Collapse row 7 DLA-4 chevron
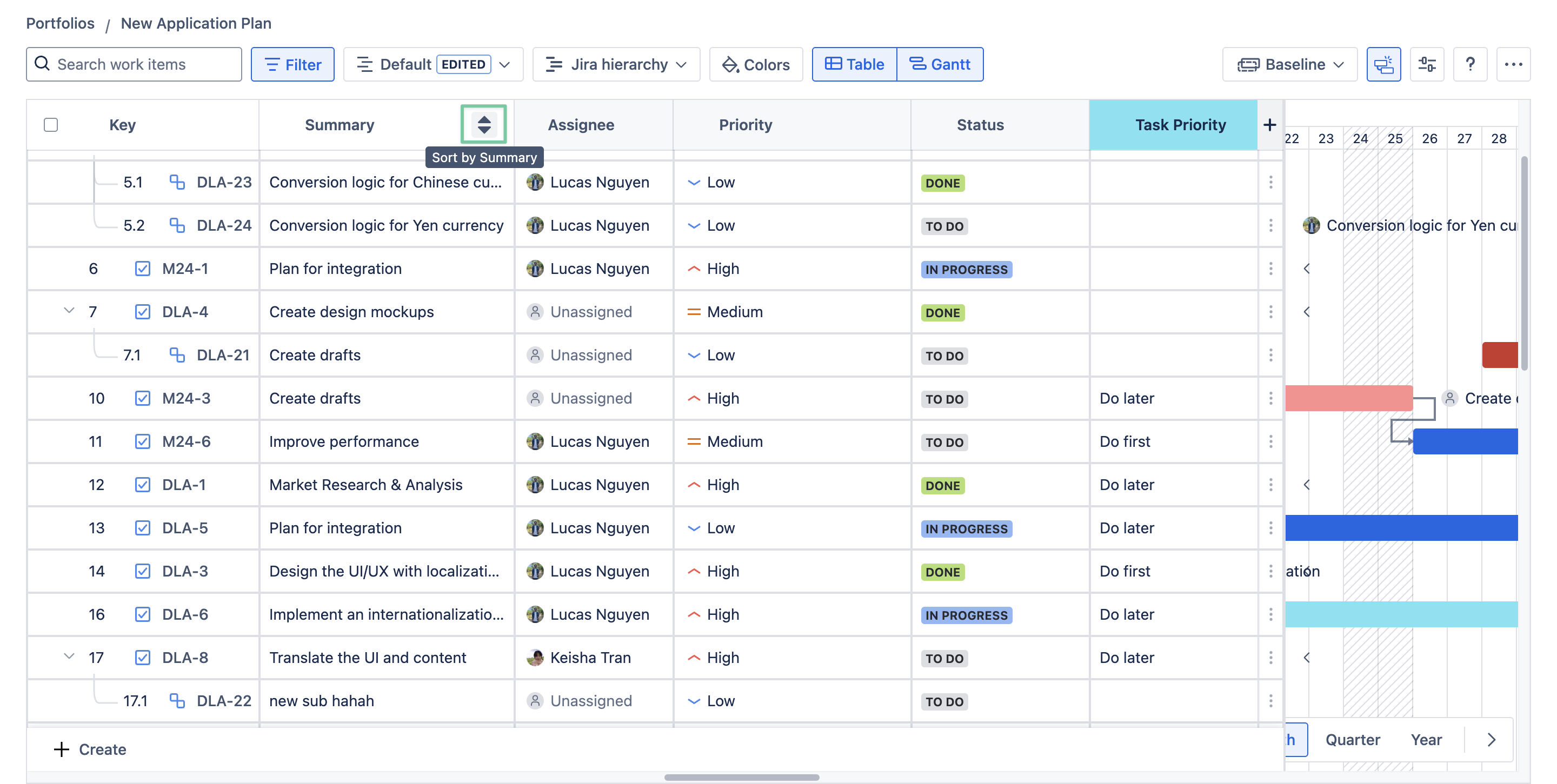 click(x=69, y=311)
